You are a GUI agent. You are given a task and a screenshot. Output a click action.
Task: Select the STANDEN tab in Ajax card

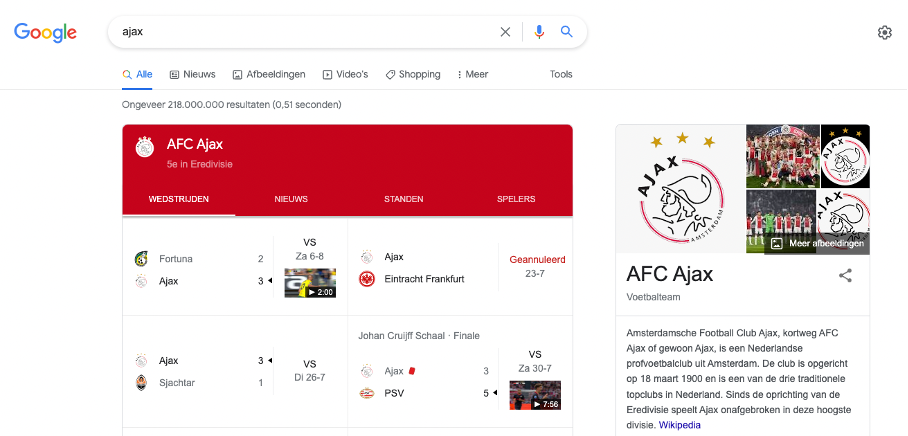point(404,199)
